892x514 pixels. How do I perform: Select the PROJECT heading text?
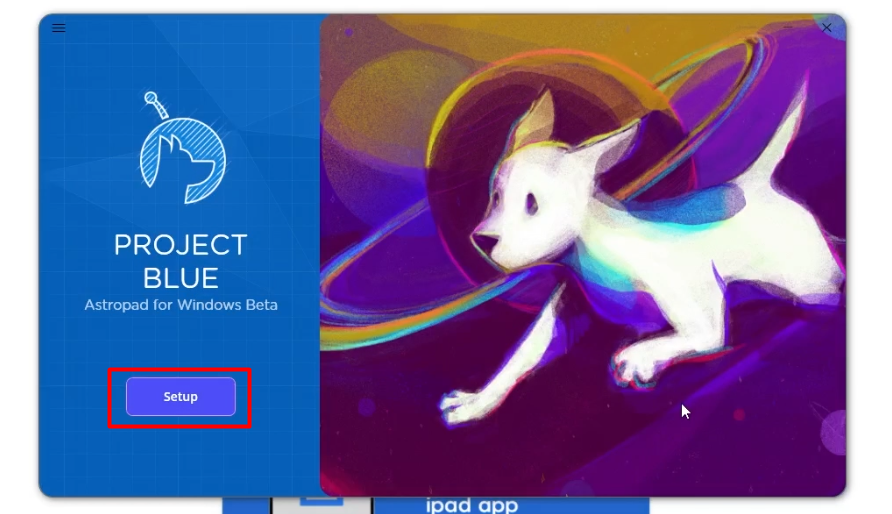(x=180, y=246)
